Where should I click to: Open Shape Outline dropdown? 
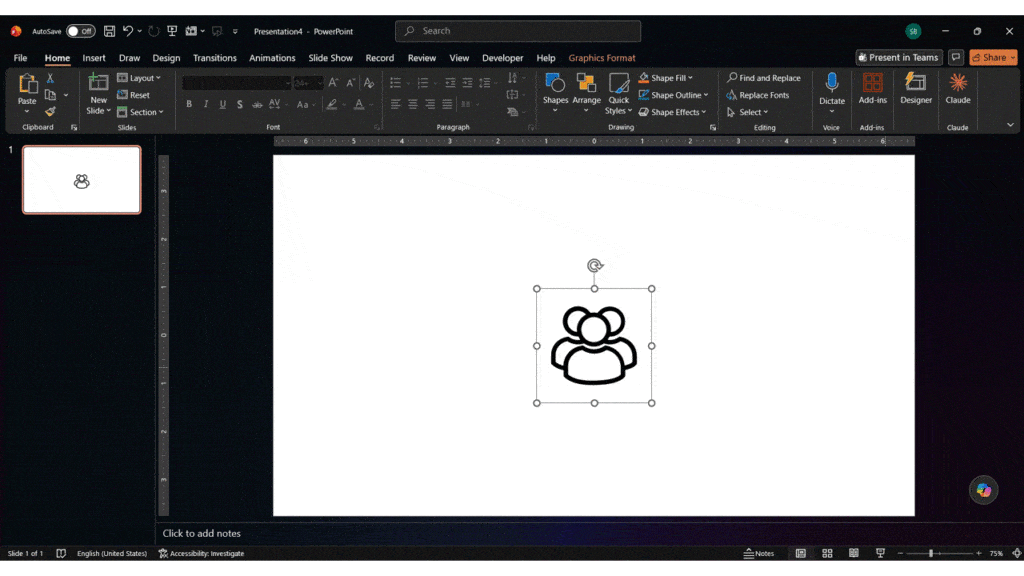(673, 95)
